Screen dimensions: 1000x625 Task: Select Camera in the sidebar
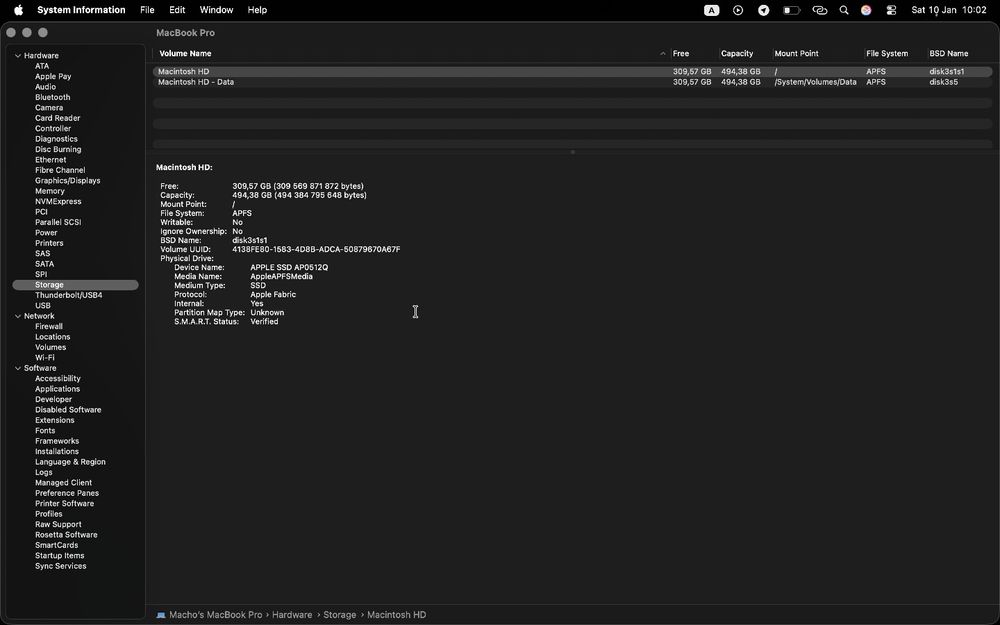[48, 108]
